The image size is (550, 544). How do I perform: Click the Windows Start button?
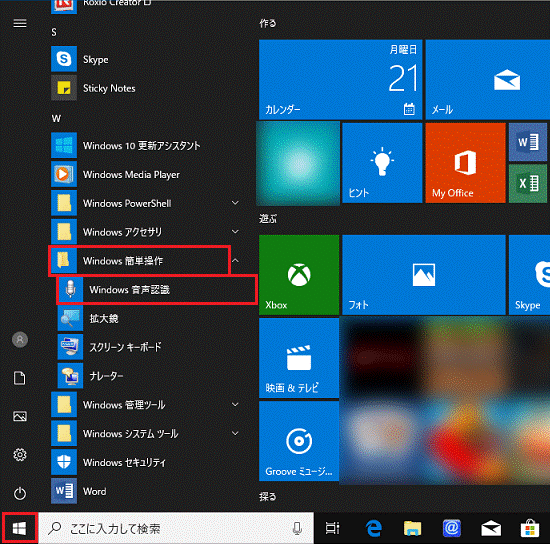19,528
